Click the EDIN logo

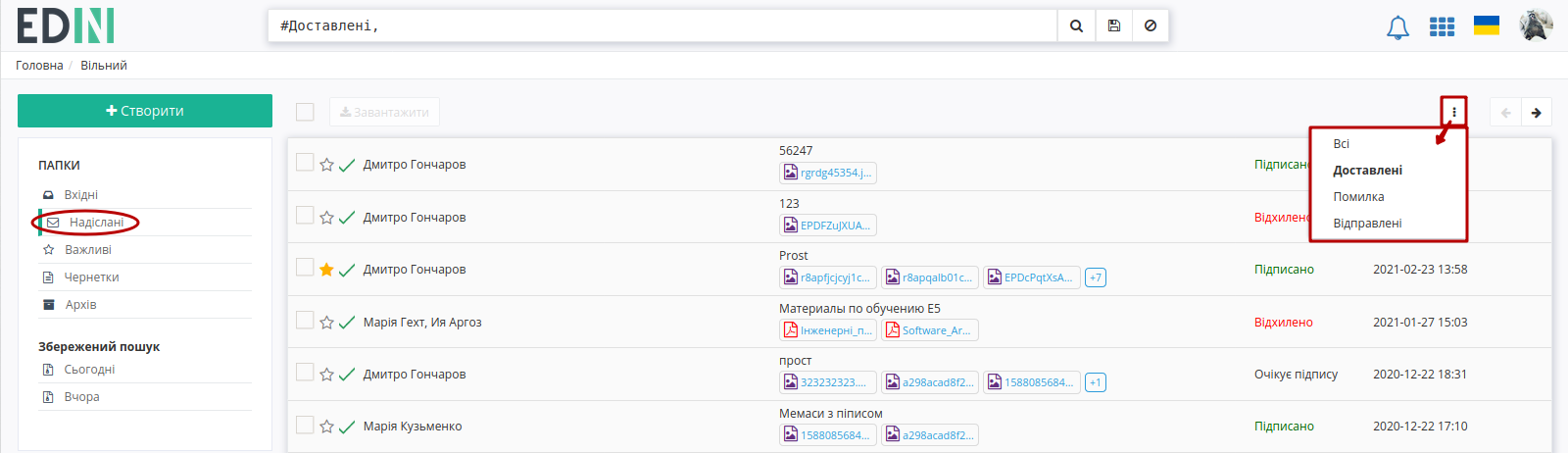pos(66,26)
